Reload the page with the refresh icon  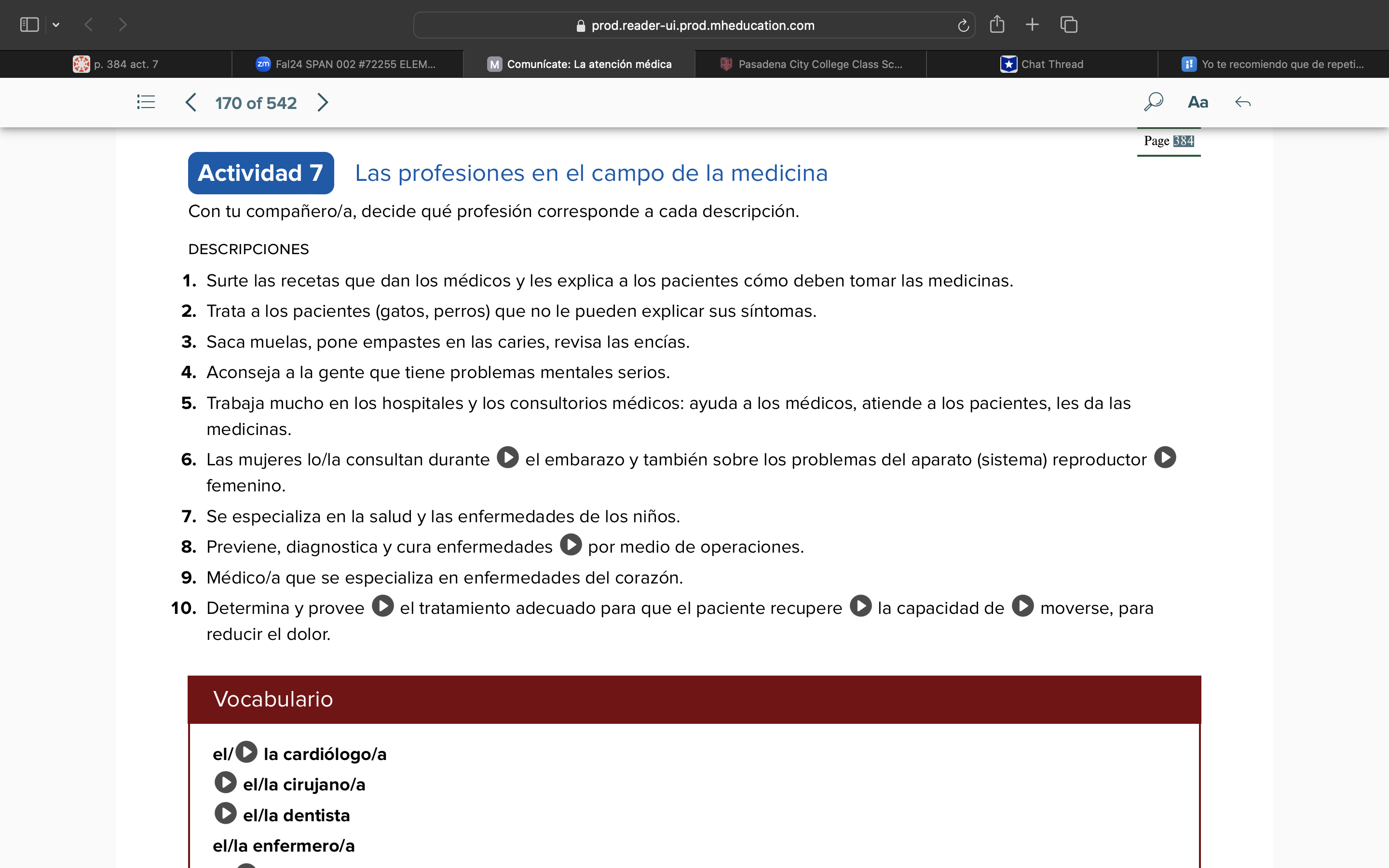(963, 25)
